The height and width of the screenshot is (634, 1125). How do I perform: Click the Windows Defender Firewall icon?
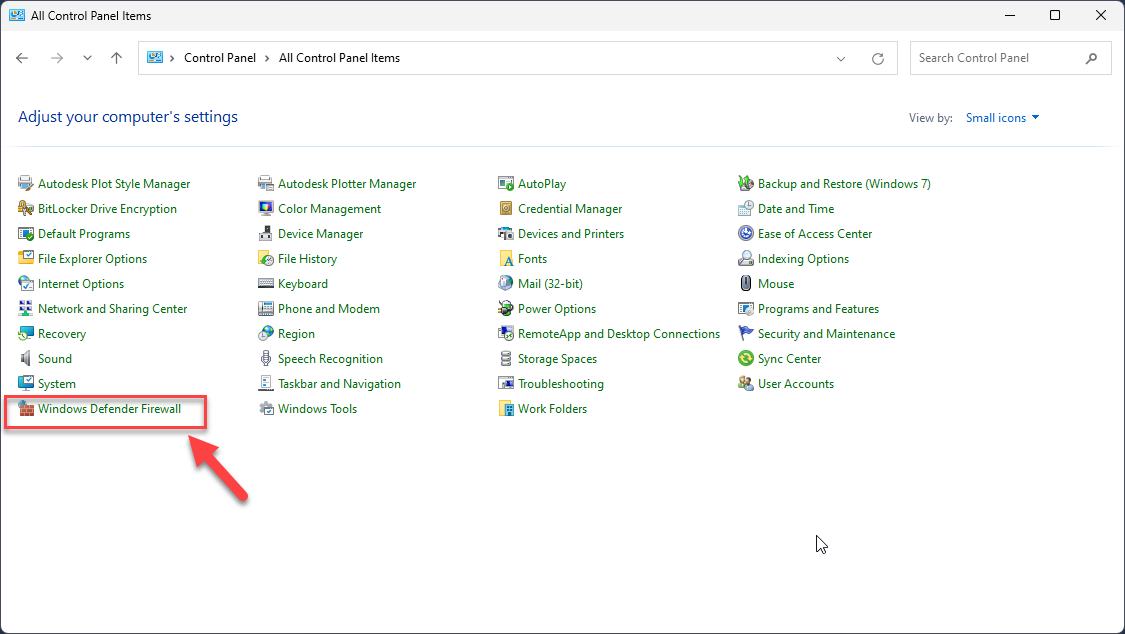[x=26, y=409]
